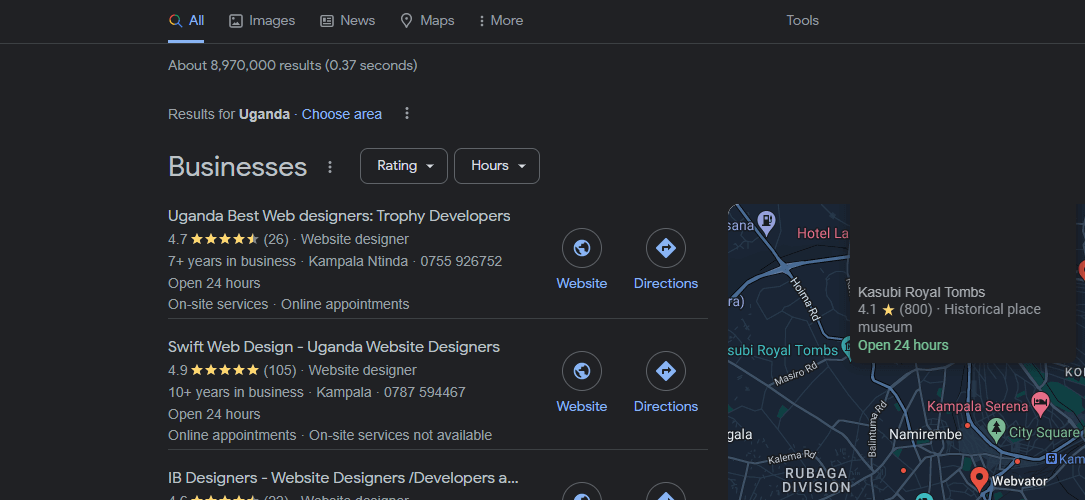
Task: Click the Namirembe label on the map
Action: (925, 435)
